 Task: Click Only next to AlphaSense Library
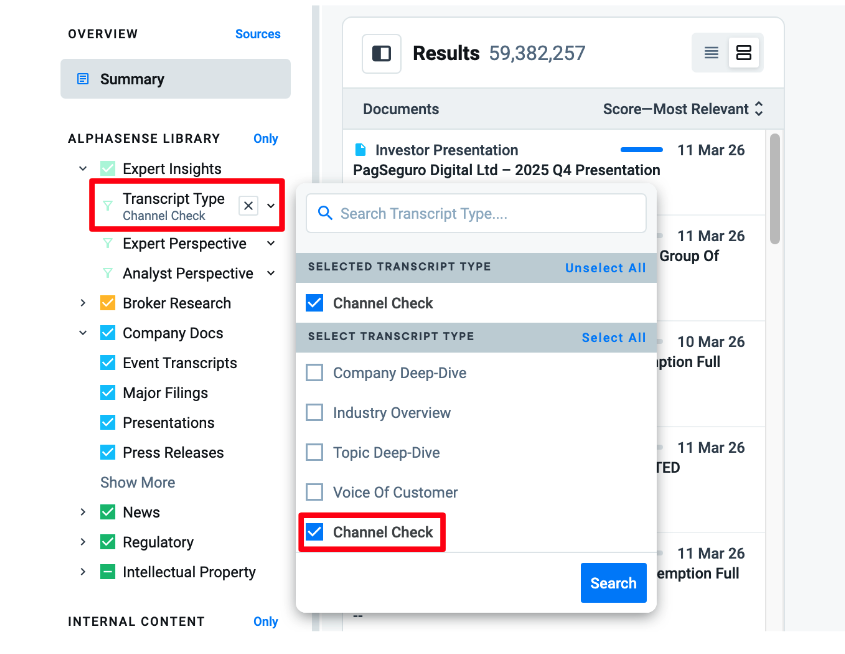tap(266, 138)
